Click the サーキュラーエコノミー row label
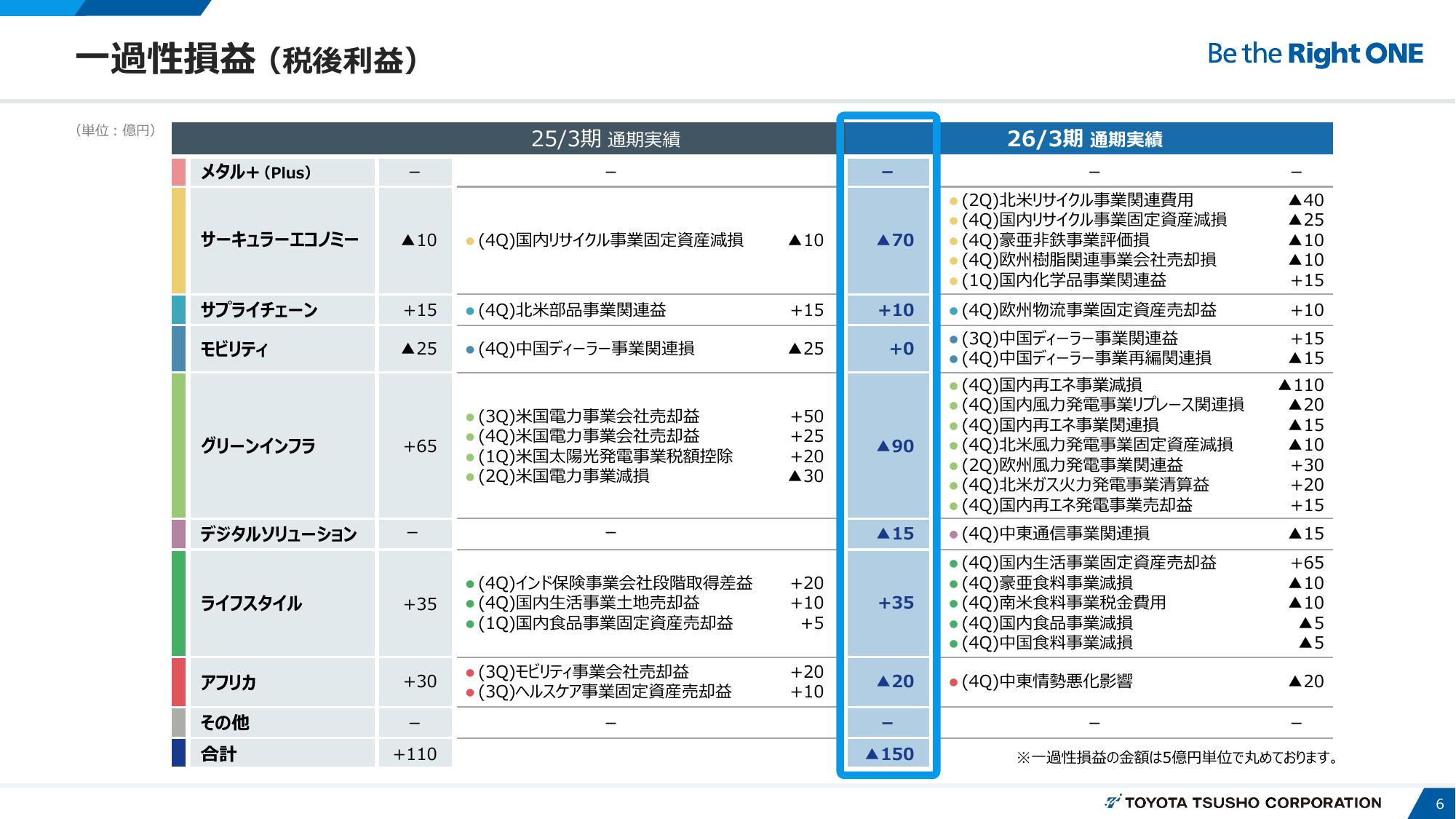The height and width of the screenshot is (819, 1456). [279, 240]
